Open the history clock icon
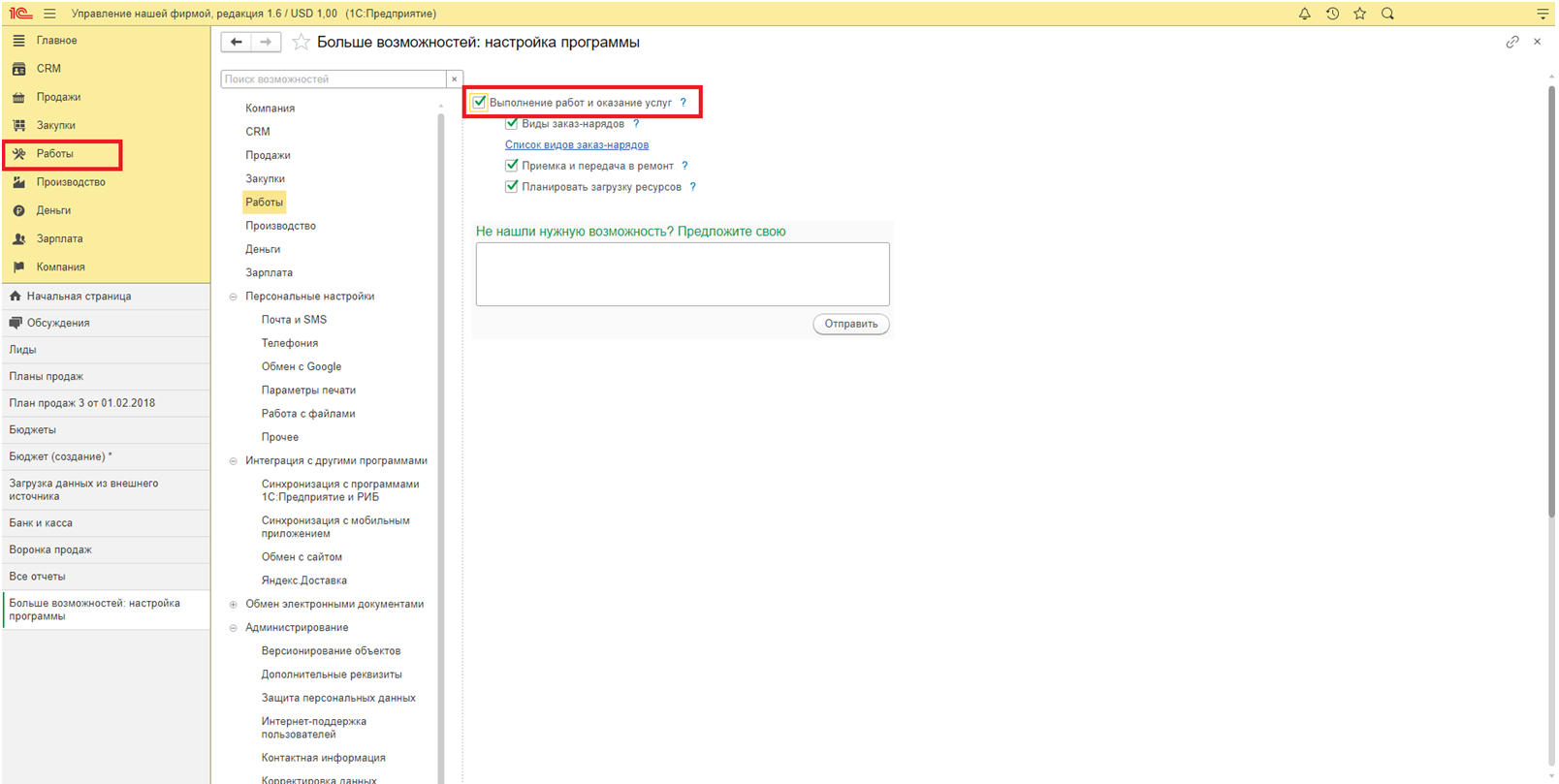The image size is (1559, 784). point(1332,14)
